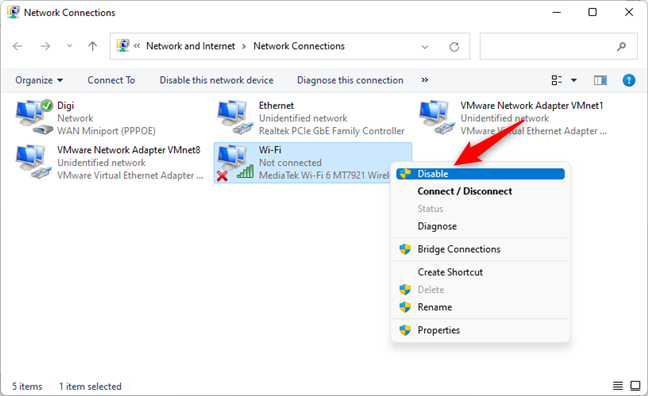Click shield icon beside Properties
The height and width of the screenshot is (396, 648).
pyautogui.click(x=405, y=330)
